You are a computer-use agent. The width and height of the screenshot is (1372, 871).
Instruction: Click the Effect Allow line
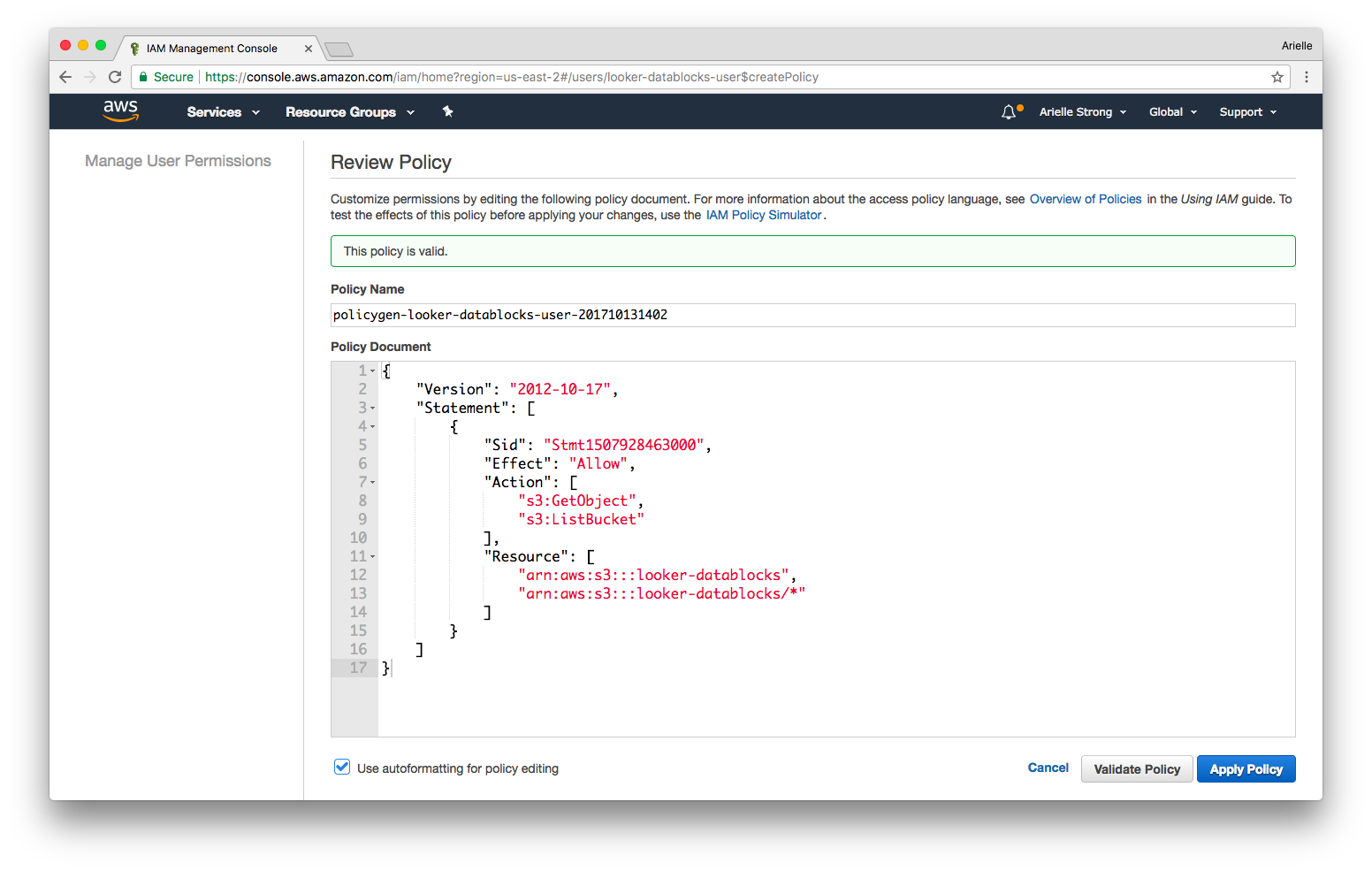560,463
